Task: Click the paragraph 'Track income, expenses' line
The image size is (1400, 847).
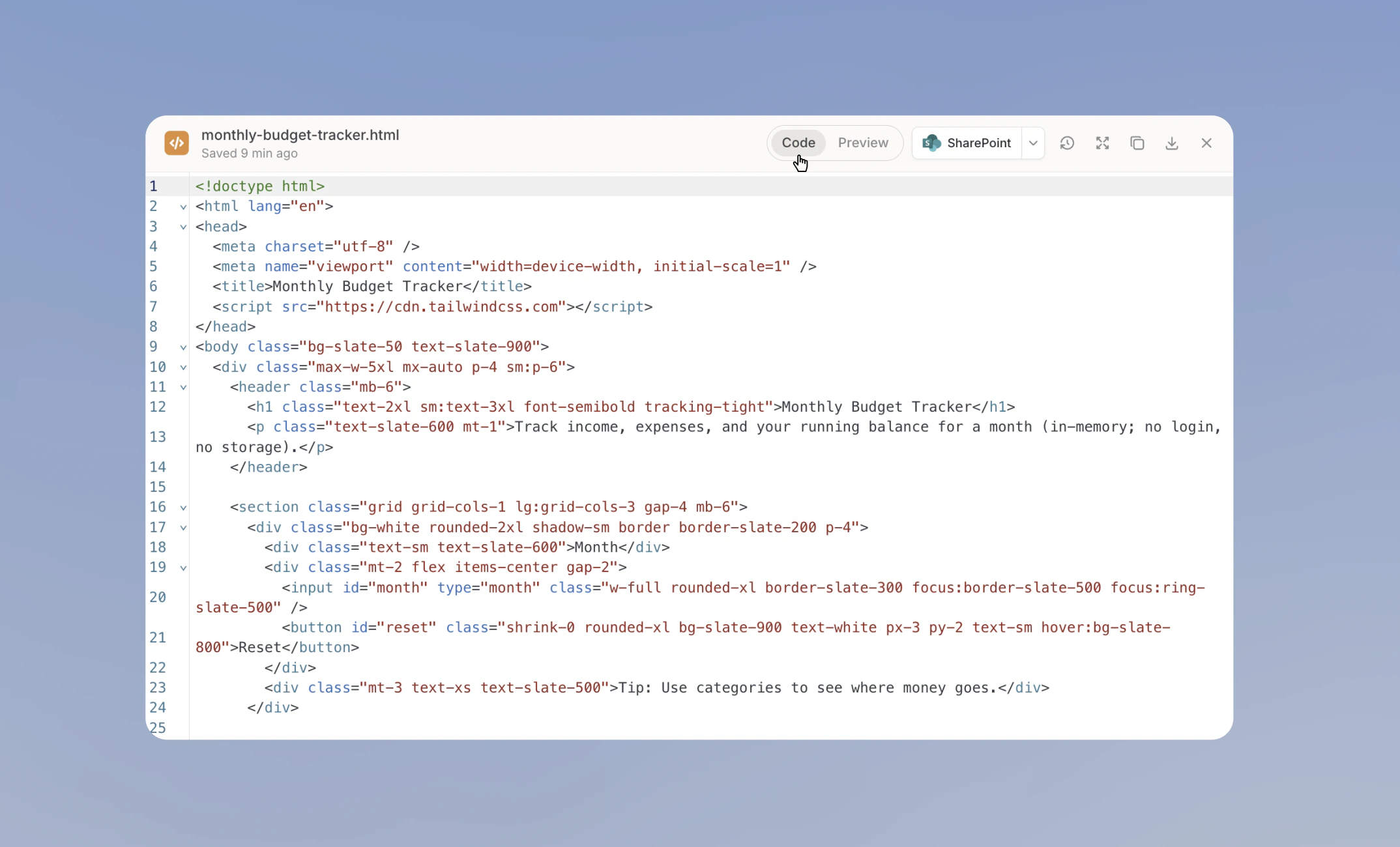Action: (x=708, y=437)
